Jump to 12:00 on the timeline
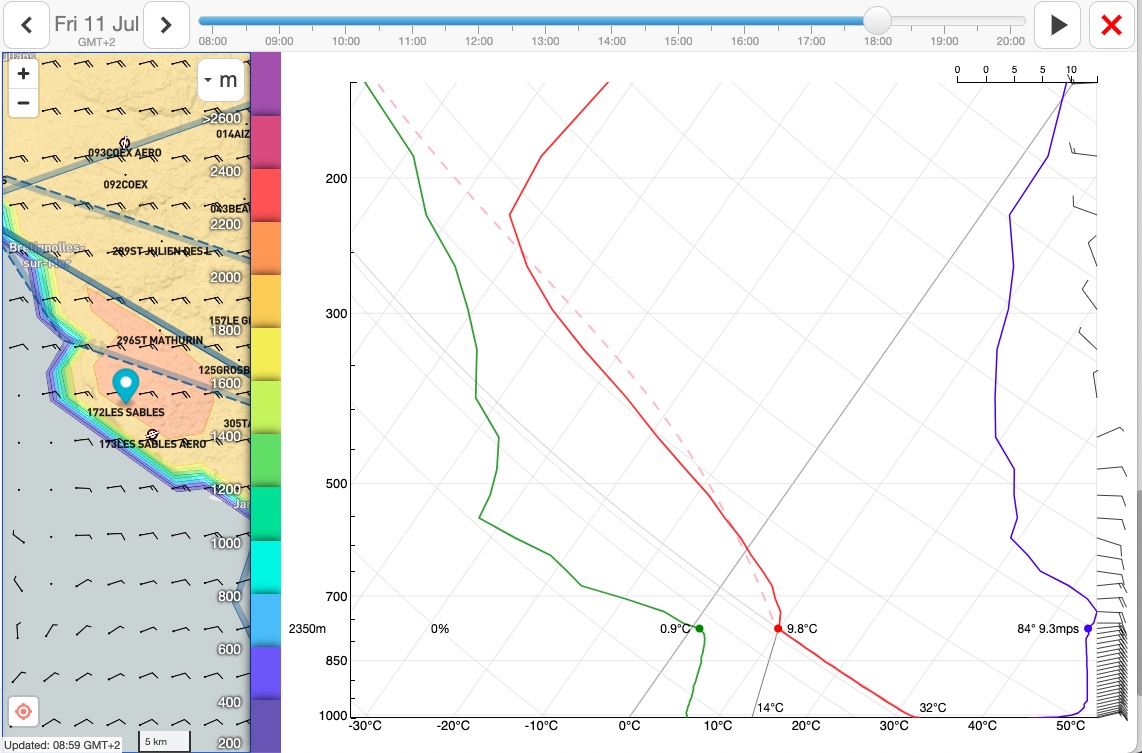This screenshot has width=1142, height=753. click(479, 21)
